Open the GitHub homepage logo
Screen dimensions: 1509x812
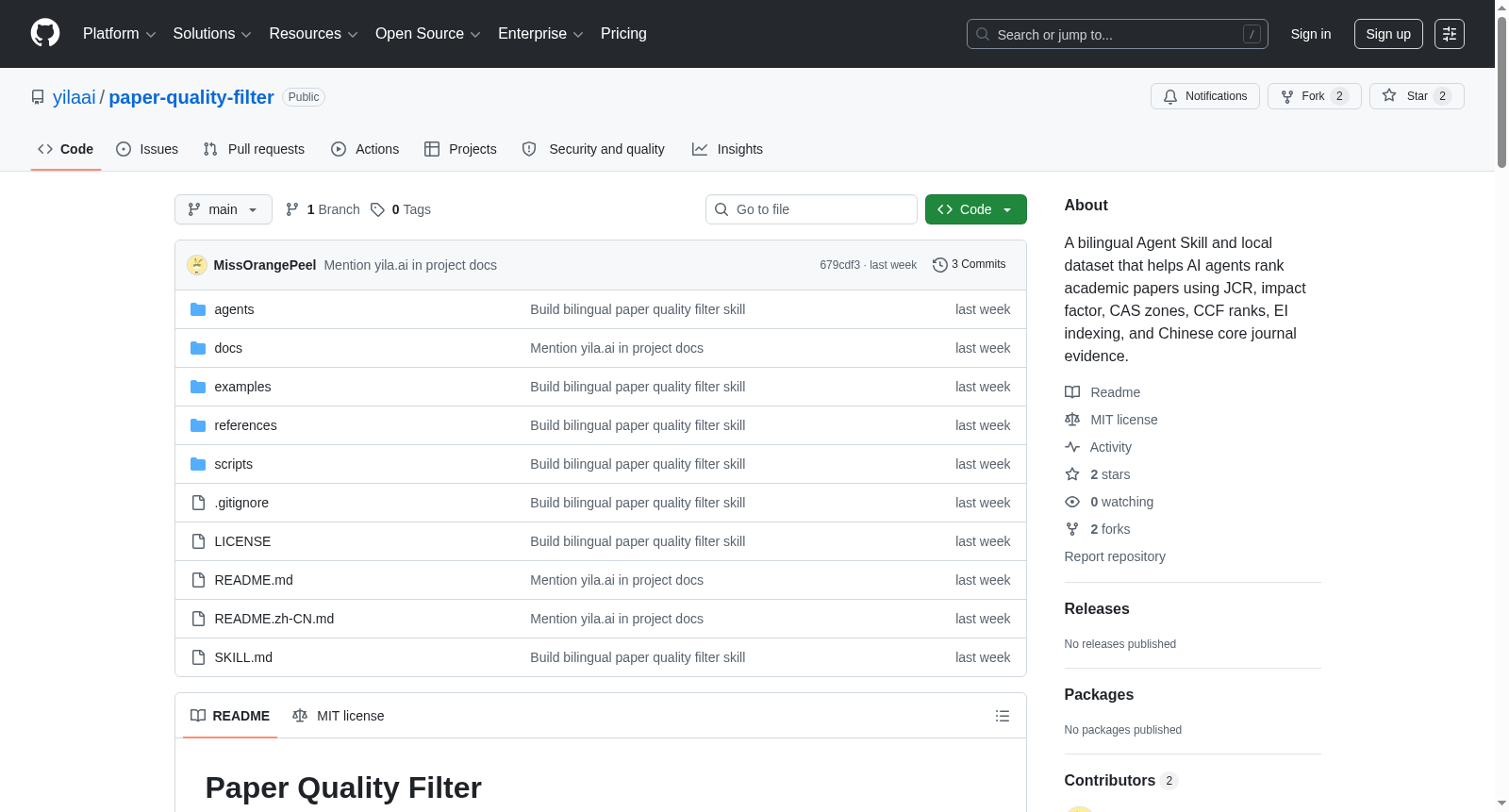click(x=45, y=33)
